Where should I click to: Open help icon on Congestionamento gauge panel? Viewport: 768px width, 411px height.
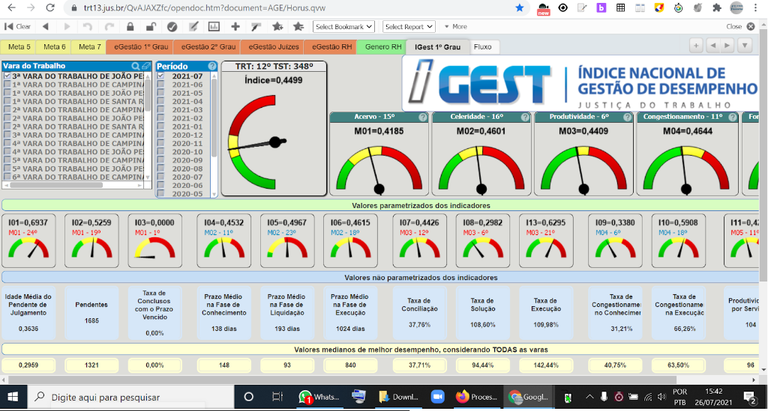(x=732, y=118)
